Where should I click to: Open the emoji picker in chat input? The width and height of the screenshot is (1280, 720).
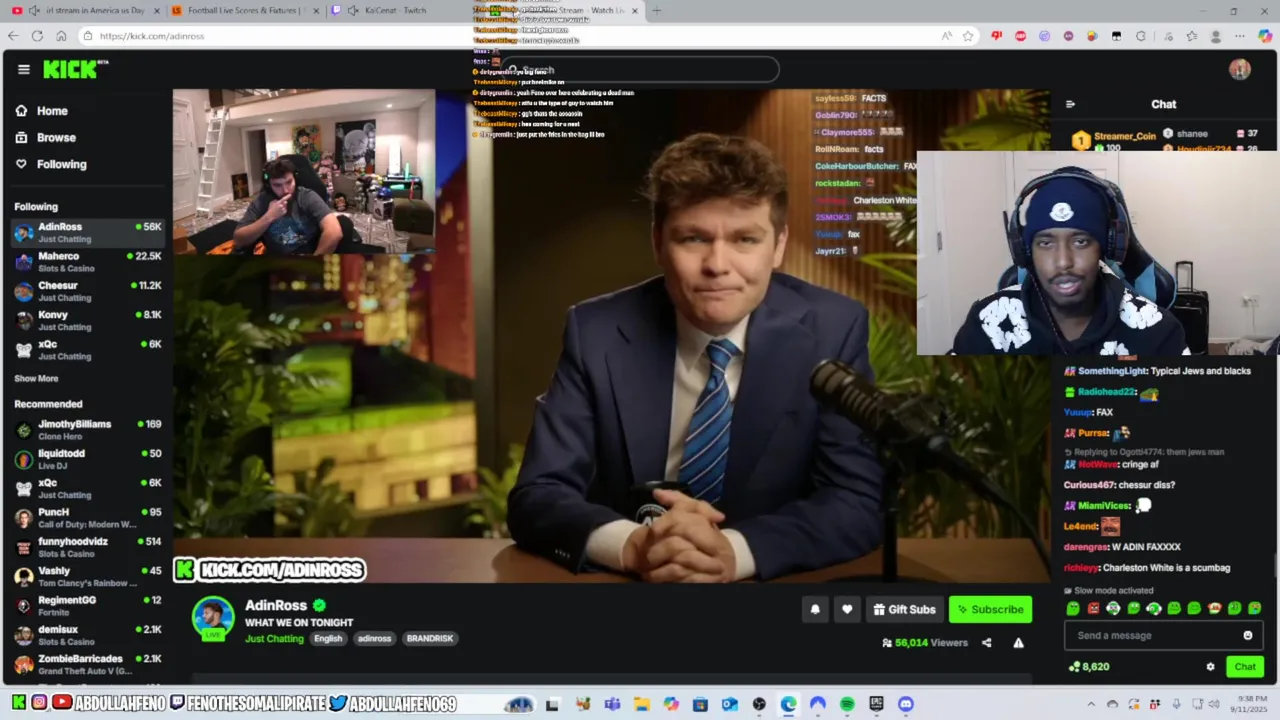[1248, 635]
